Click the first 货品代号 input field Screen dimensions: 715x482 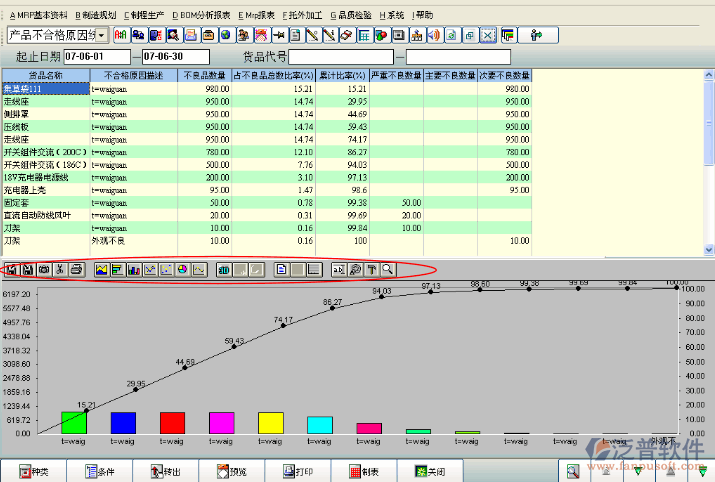[x=340, y=56]
